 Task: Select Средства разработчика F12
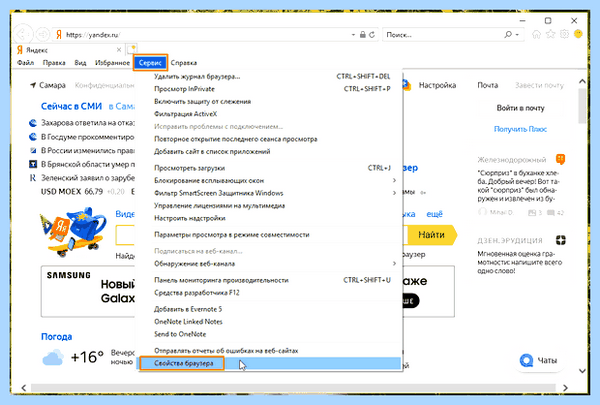click(270, 292)
